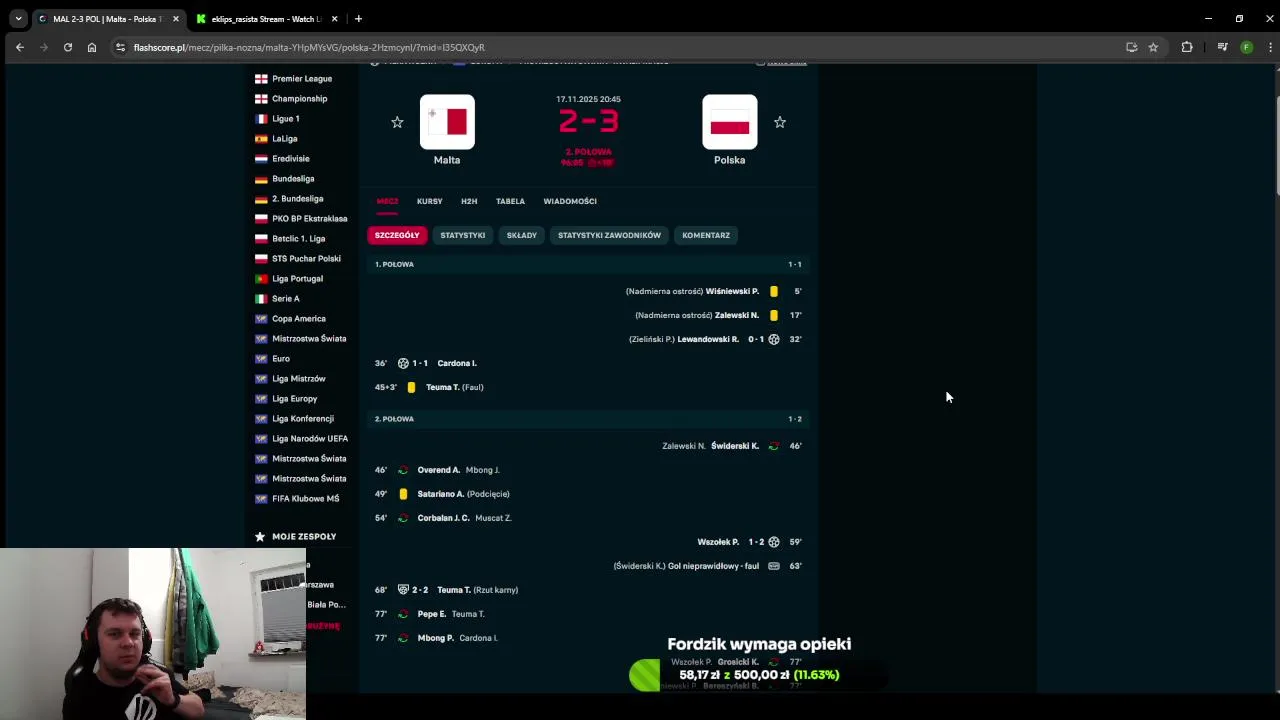This screenshot has height=720, width=1280.
Task: Click the goal ball icon at 36' Cardona
Action: pos(403,363)
